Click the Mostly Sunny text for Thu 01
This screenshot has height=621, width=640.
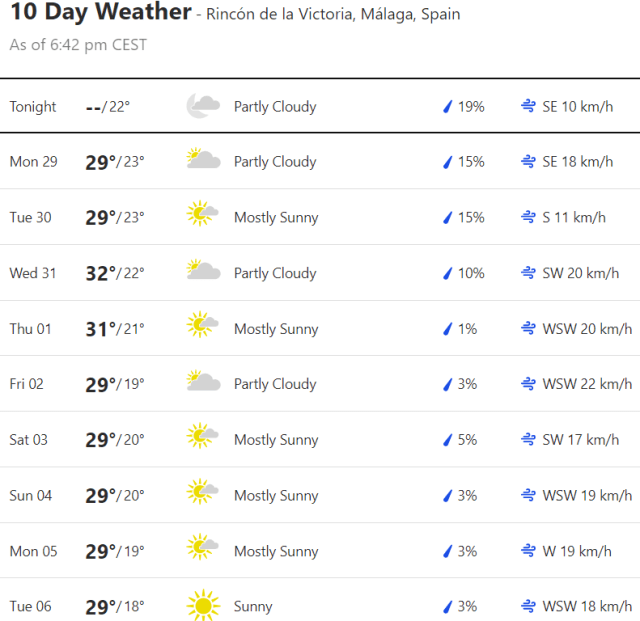pos(276,329)
